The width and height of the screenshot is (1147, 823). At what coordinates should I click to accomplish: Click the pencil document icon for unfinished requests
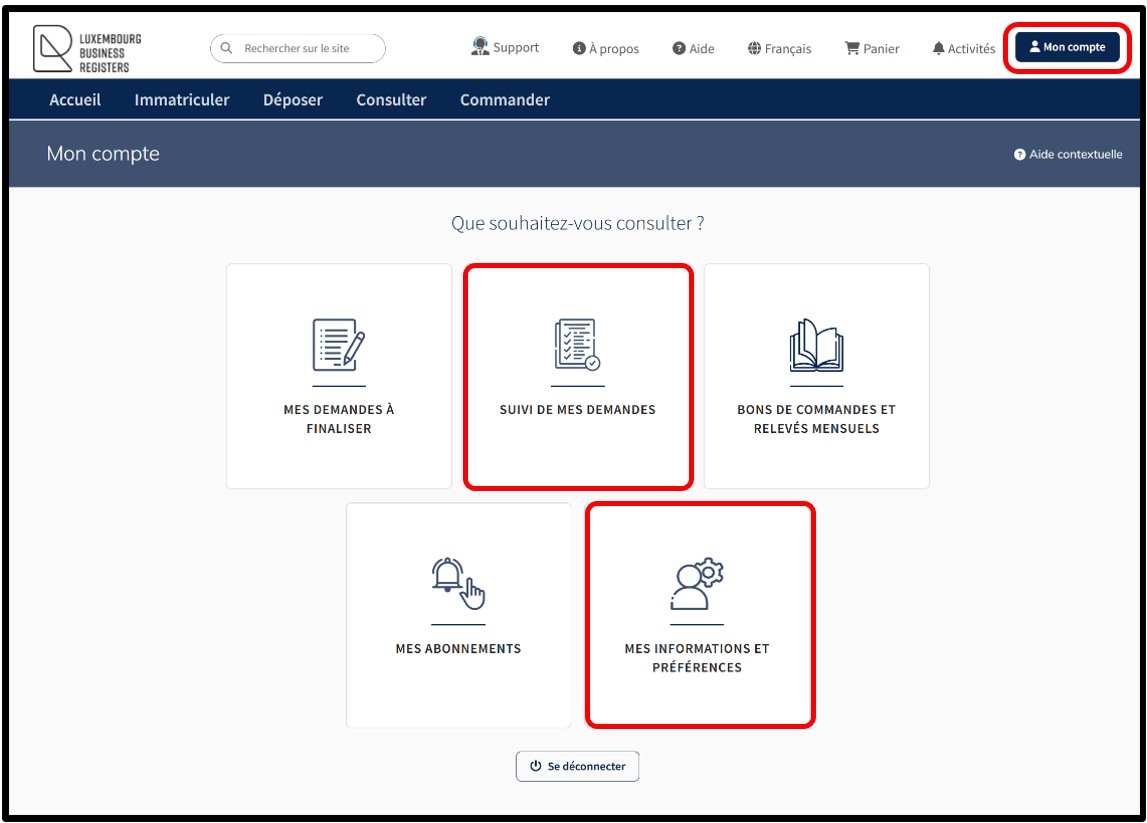pyautogui.click(x=338, y=346)
